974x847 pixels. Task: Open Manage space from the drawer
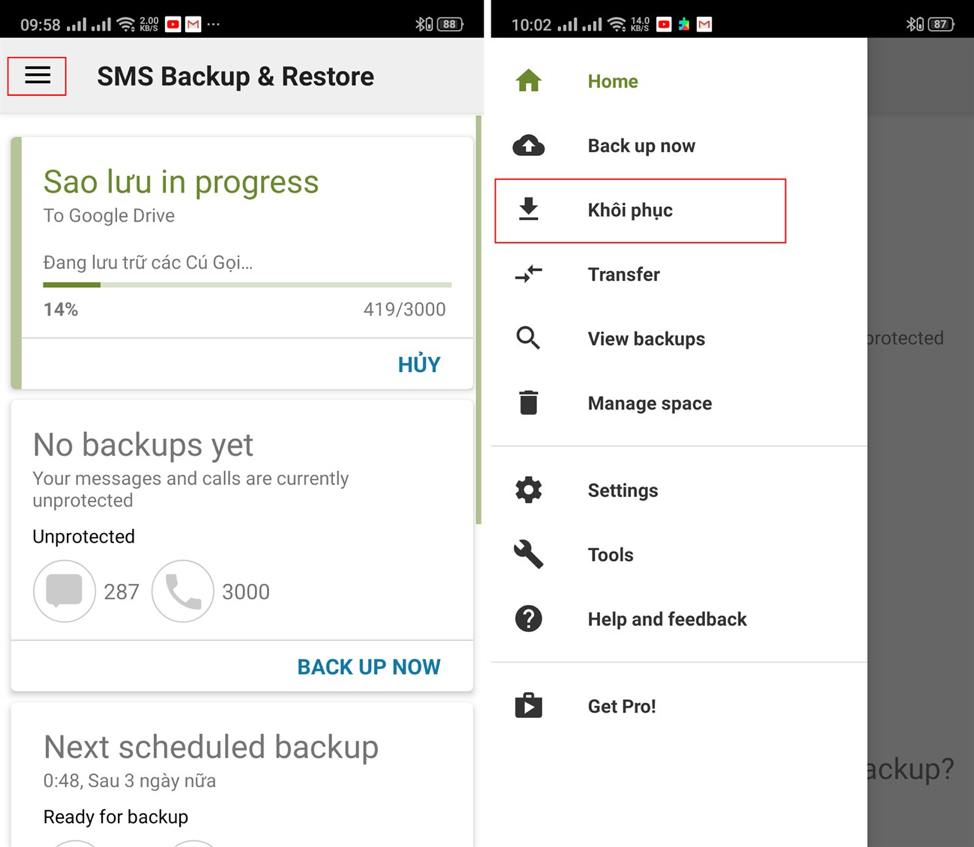(679, 403)
